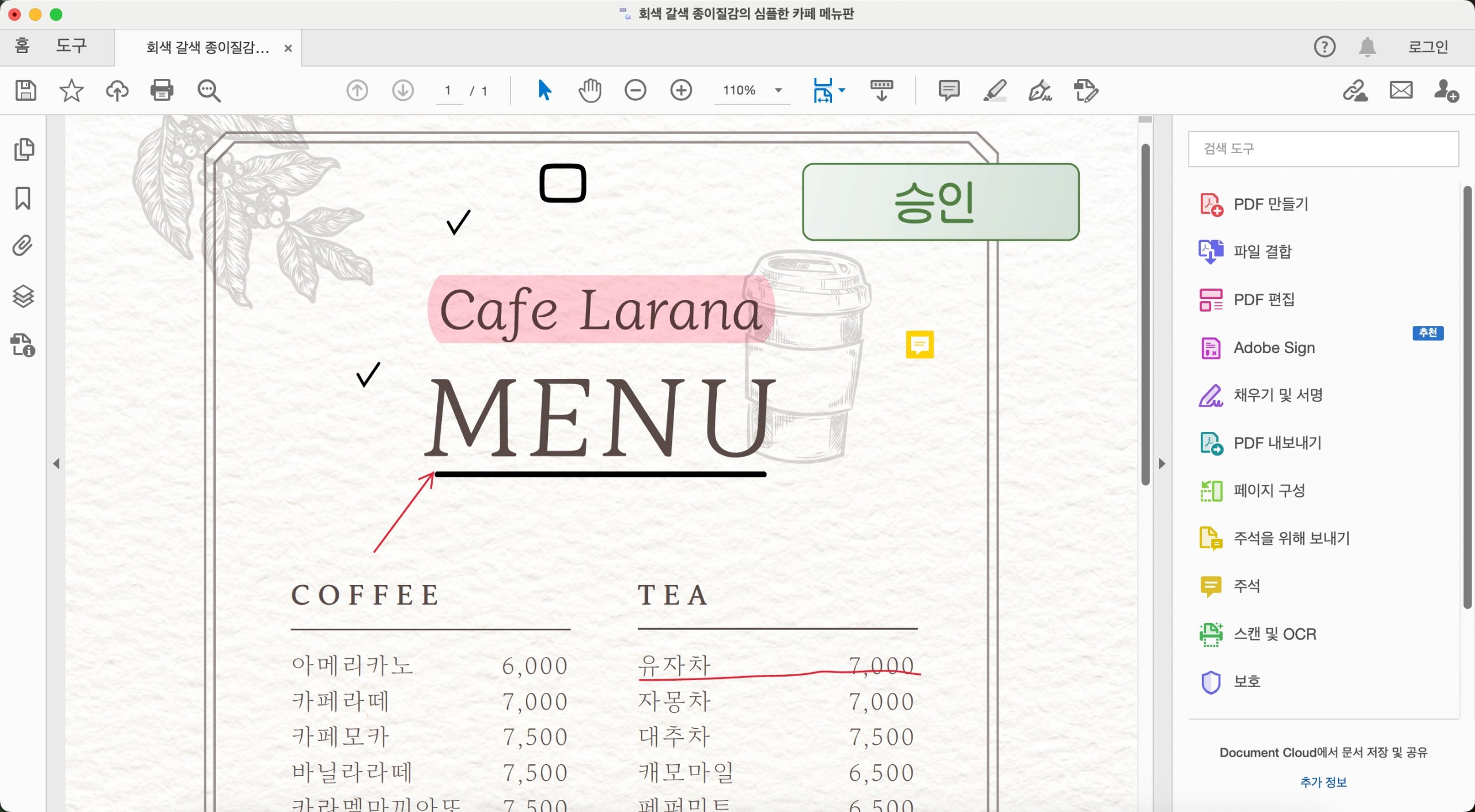The image size is (1475, 812).
Task: Open the help question mark
Action: pyautogui.click(x=1325, y=47)
